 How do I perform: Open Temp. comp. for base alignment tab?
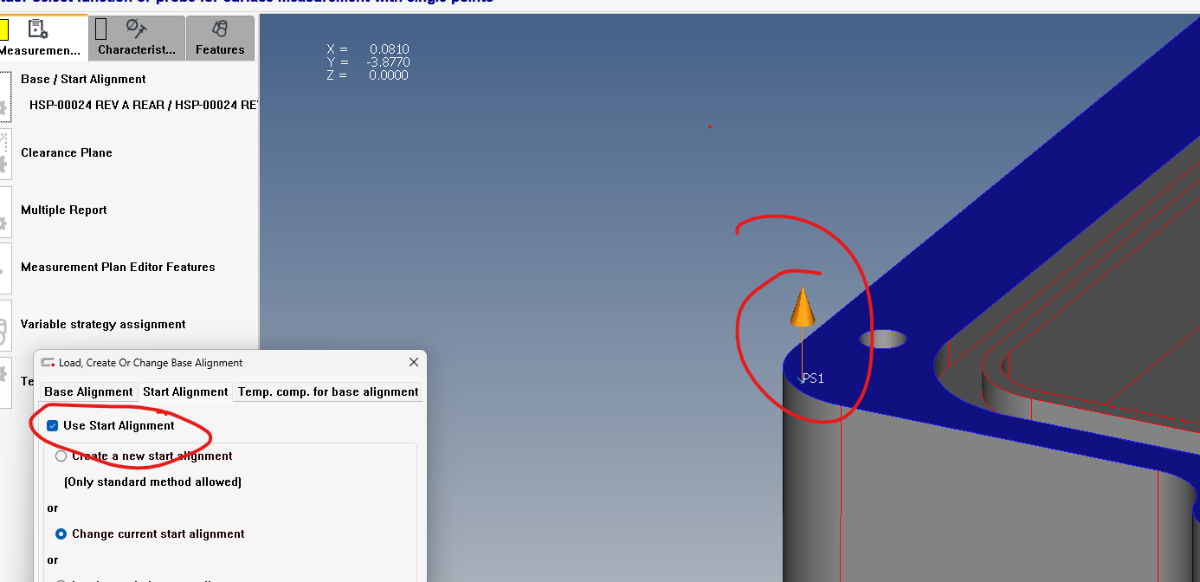coord(328,391)
